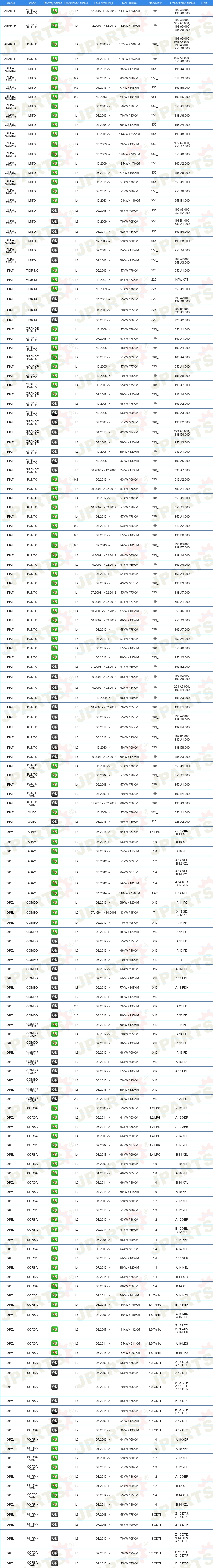The height and width of the screenshot is (1568, 213).
Task: Click diesel ON icon in Grande Punto 939 A7.000 row
Action: click(x=55, y=470)
